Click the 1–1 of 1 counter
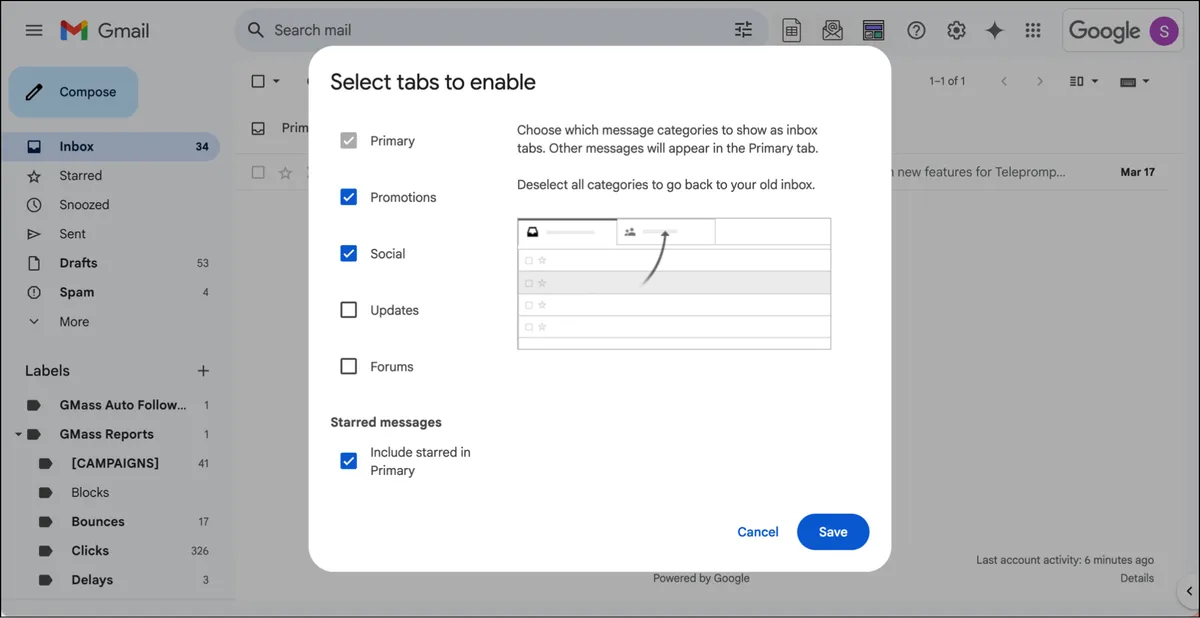Viewport: 1200px width, 618px height. tap(947, 81)
